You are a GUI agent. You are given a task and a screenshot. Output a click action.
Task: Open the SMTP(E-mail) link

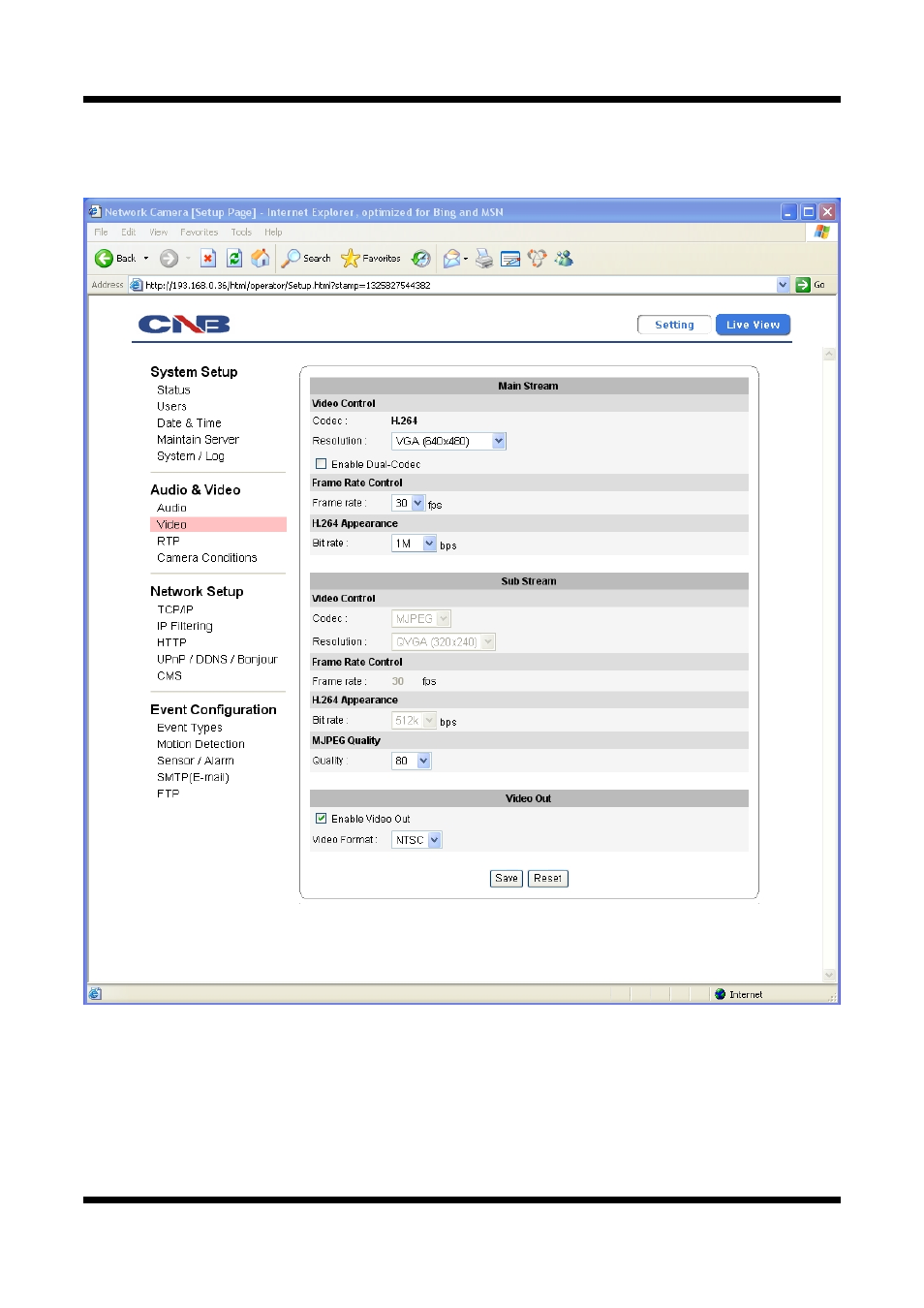193,778
